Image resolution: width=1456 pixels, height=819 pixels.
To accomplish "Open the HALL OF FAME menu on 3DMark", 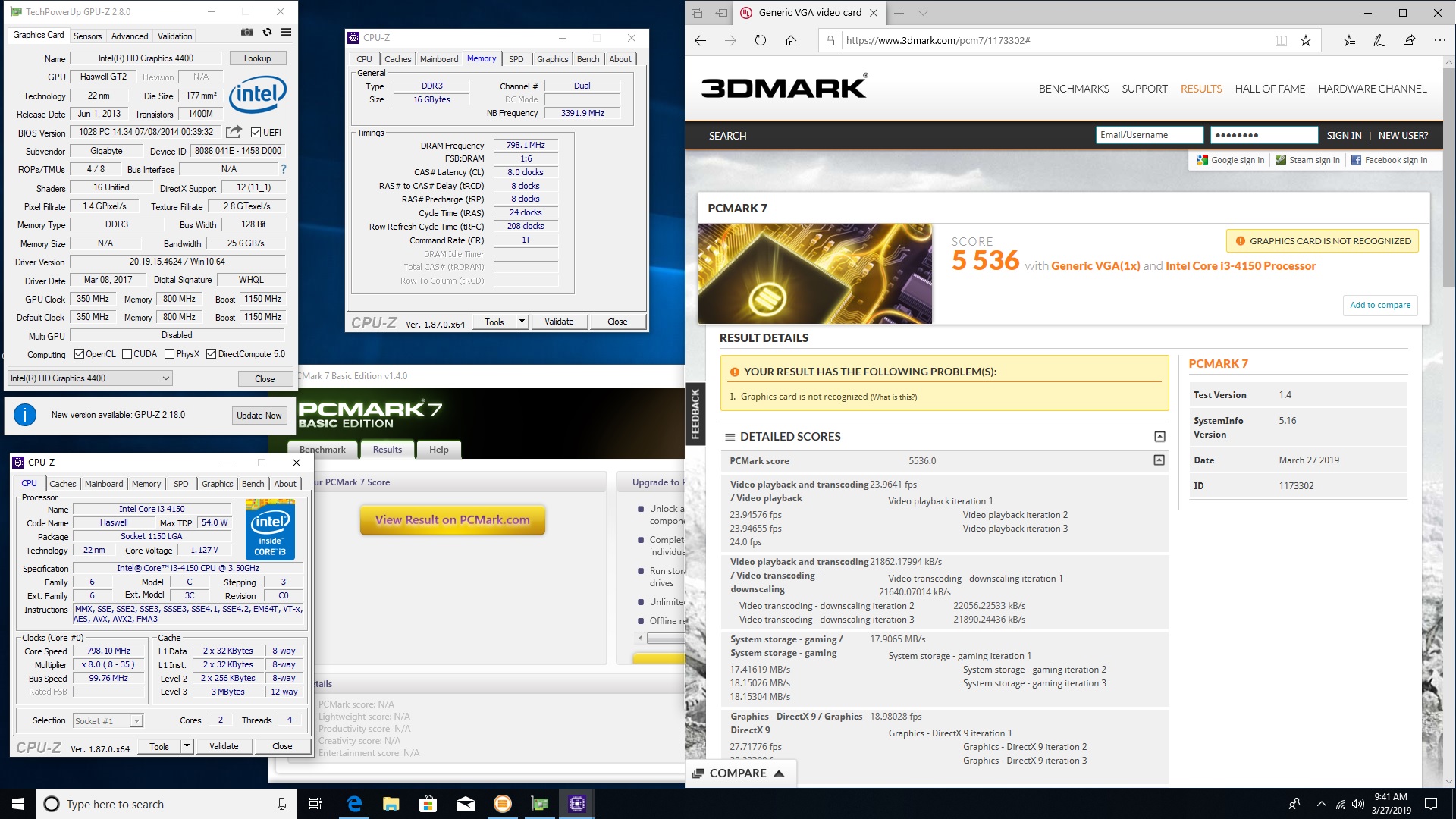I will click(x=1270, y=89).
